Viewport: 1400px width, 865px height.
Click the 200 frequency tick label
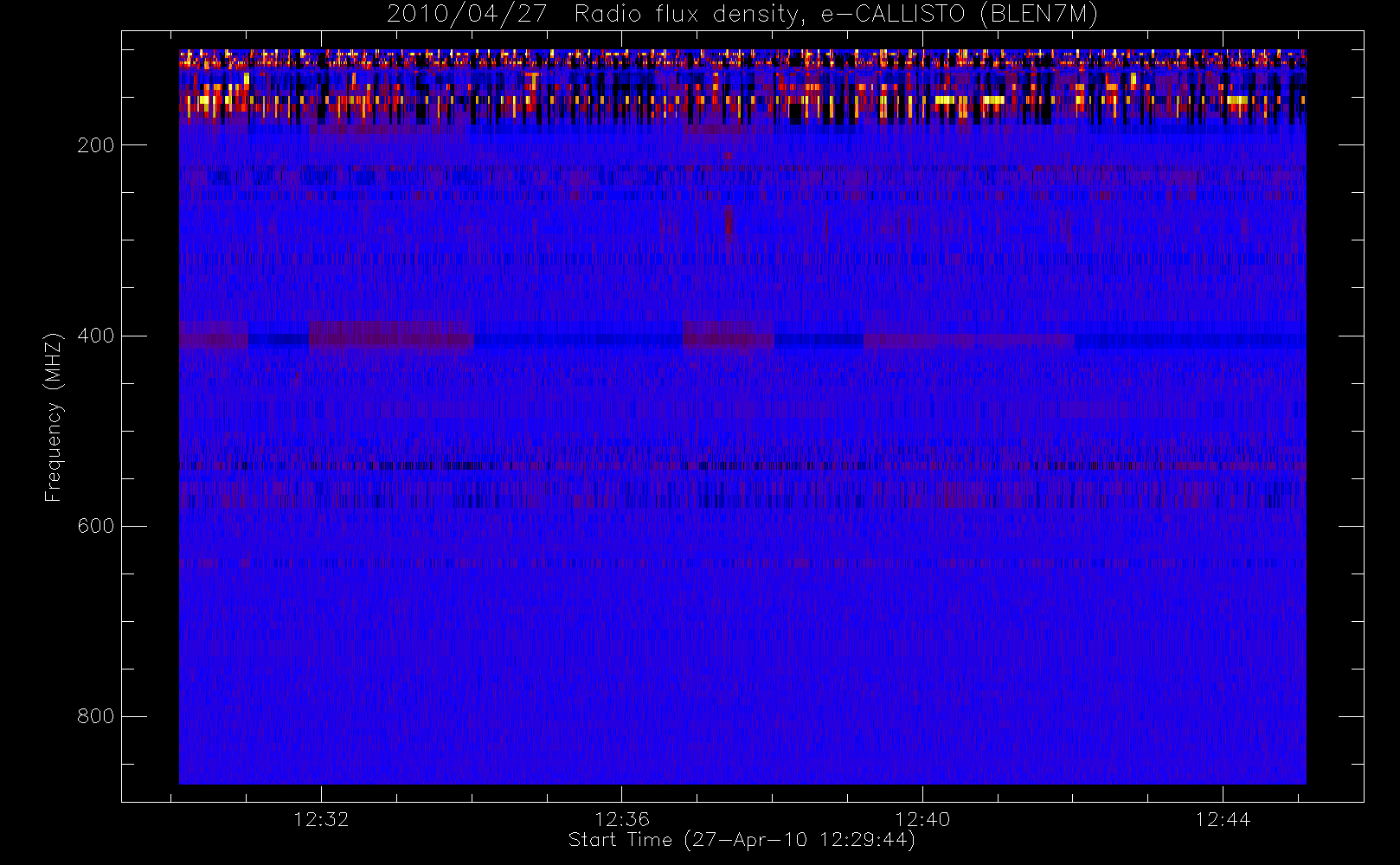click(x=96, y=145)
